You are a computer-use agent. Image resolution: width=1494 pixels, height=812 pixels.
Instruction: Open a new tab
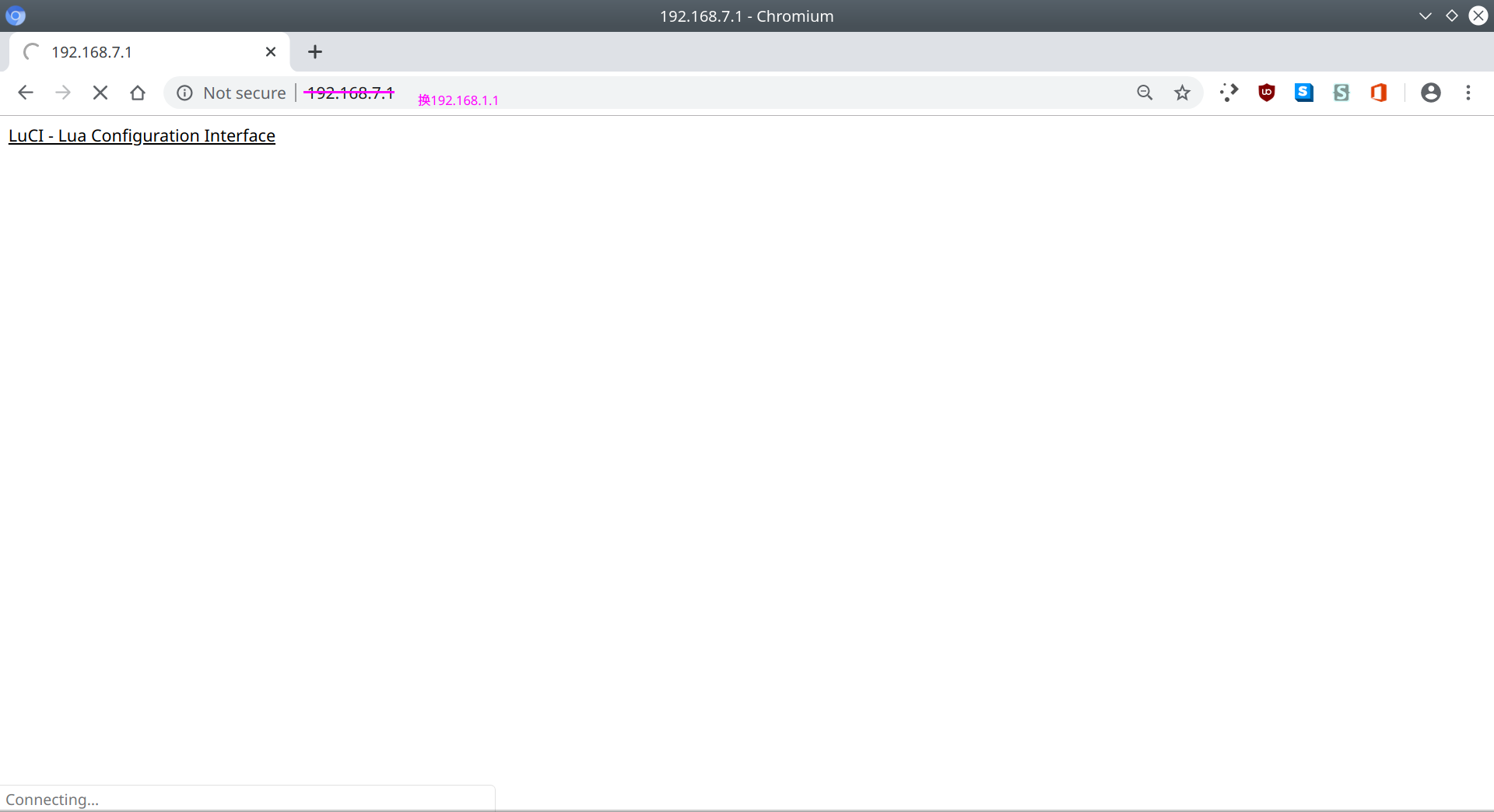(x=314, y=52)
